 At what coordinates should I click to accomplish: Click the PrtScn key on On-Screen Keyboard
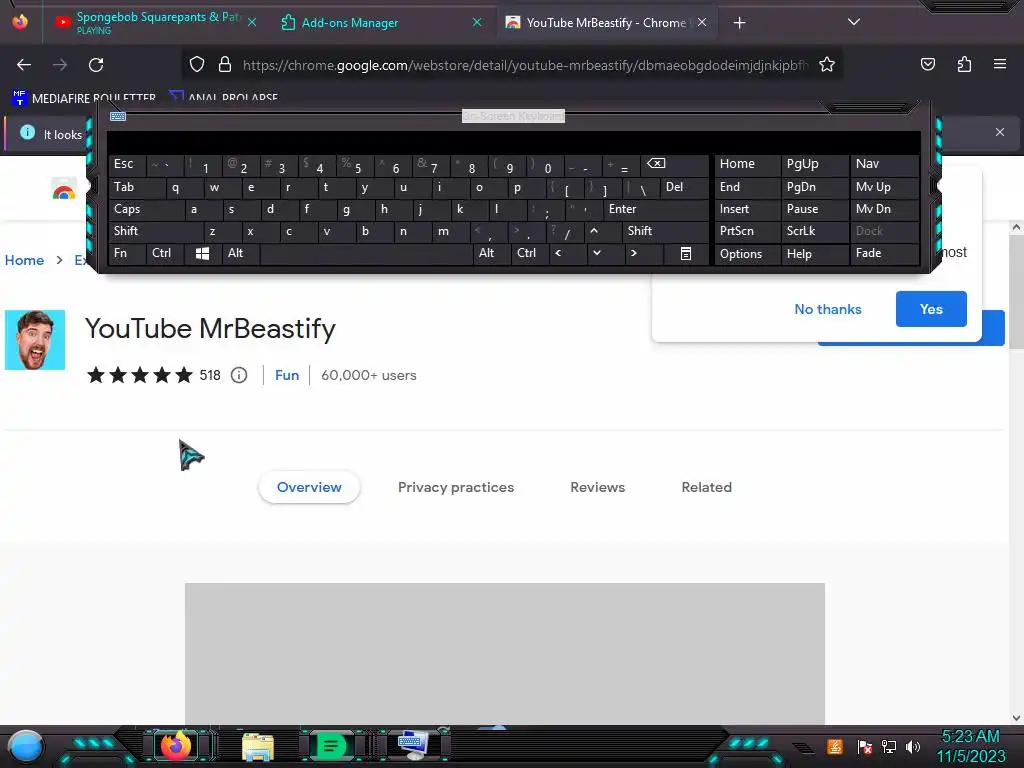747,231
